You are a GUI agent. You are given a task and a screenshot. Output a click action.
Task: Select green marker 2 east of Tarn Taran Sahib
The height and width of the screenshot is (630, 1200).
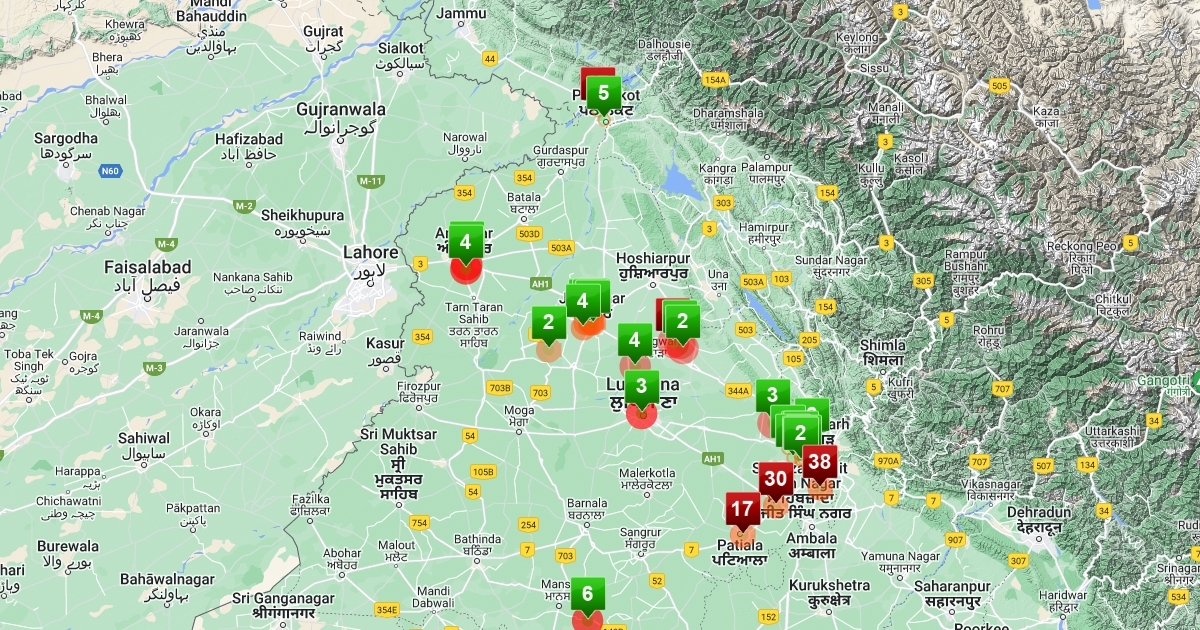tap(548, 324)
